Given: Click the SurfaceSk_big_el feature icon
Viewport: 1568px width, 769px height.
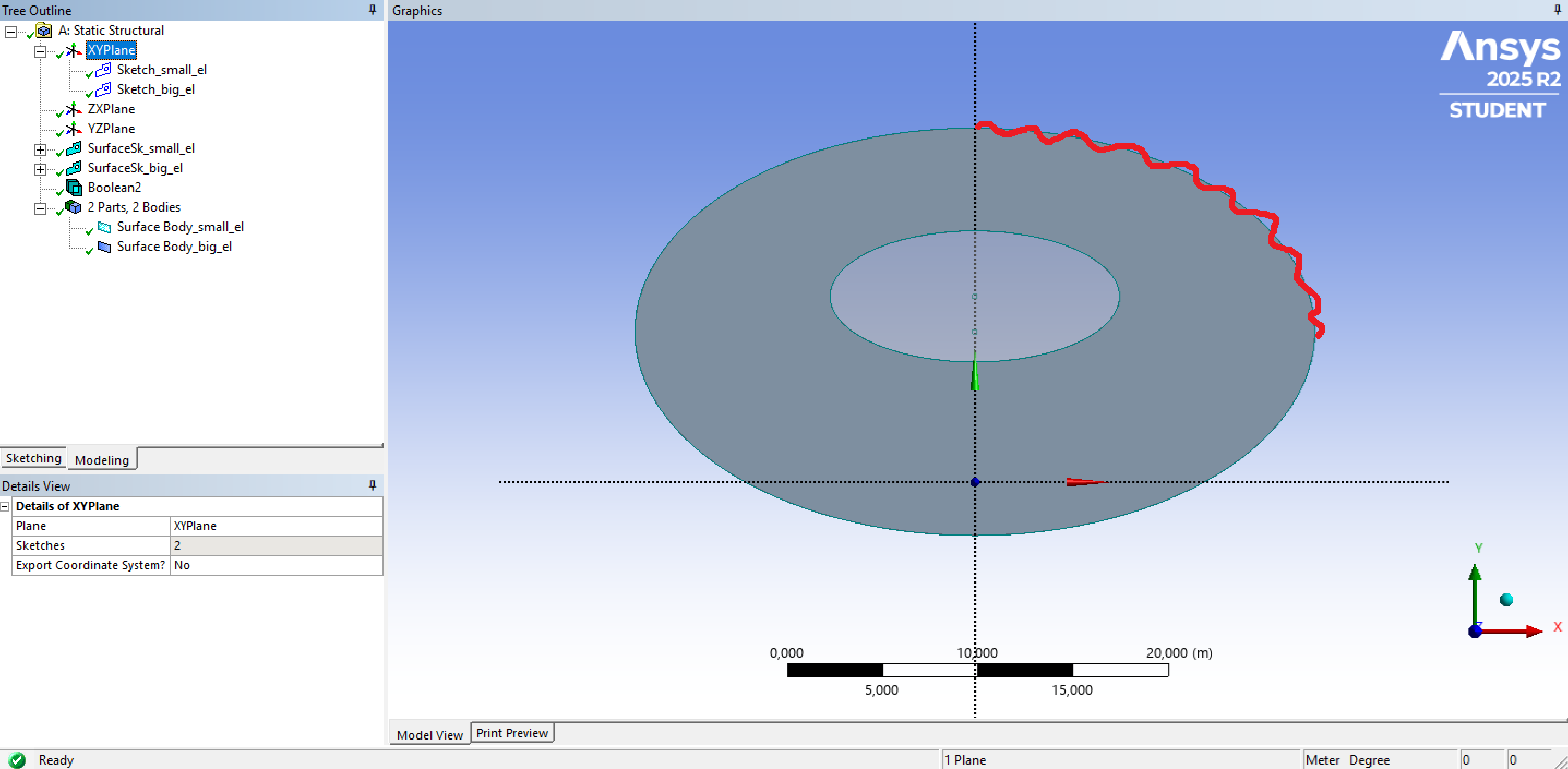Looking at the screenshot, I should pyautogui.click(x=74, y=168).
